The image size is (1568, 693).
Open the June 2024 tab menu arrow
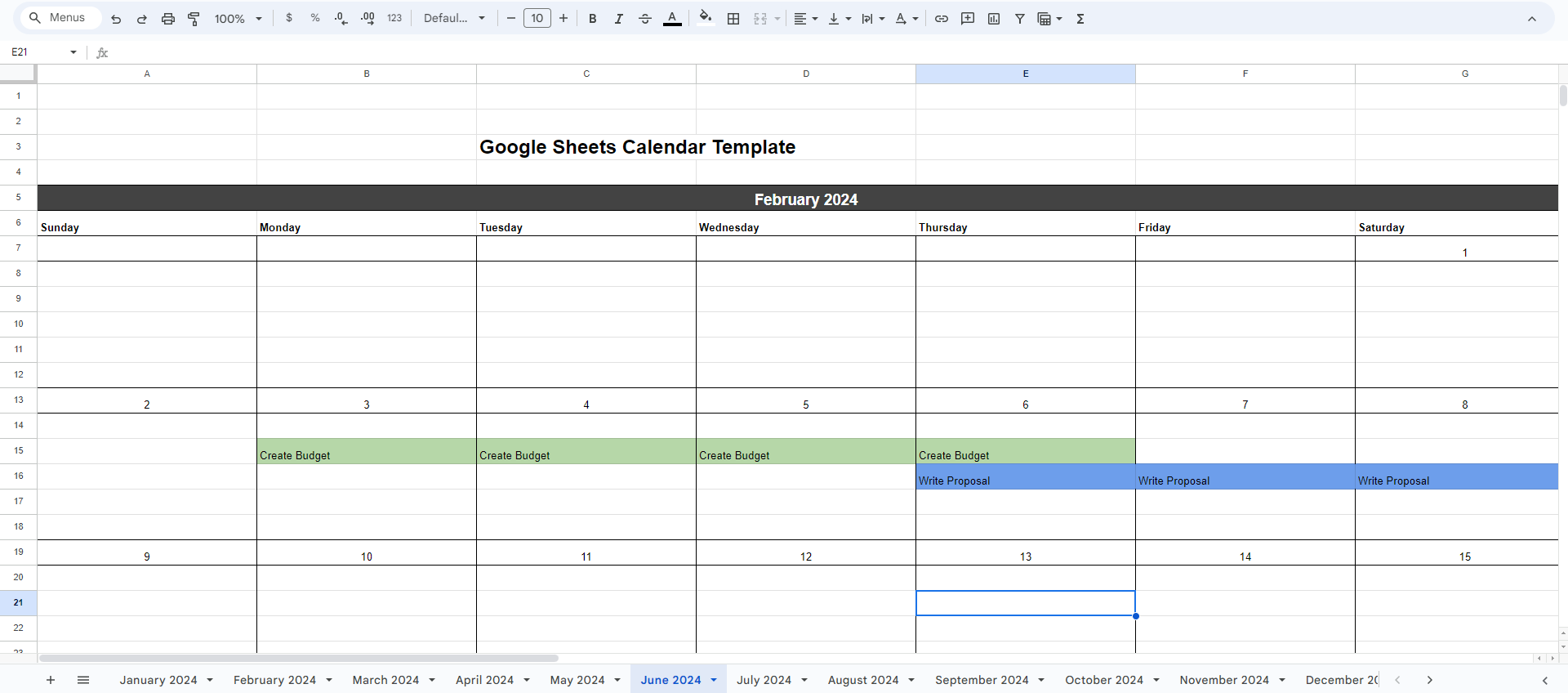(714, 680)
